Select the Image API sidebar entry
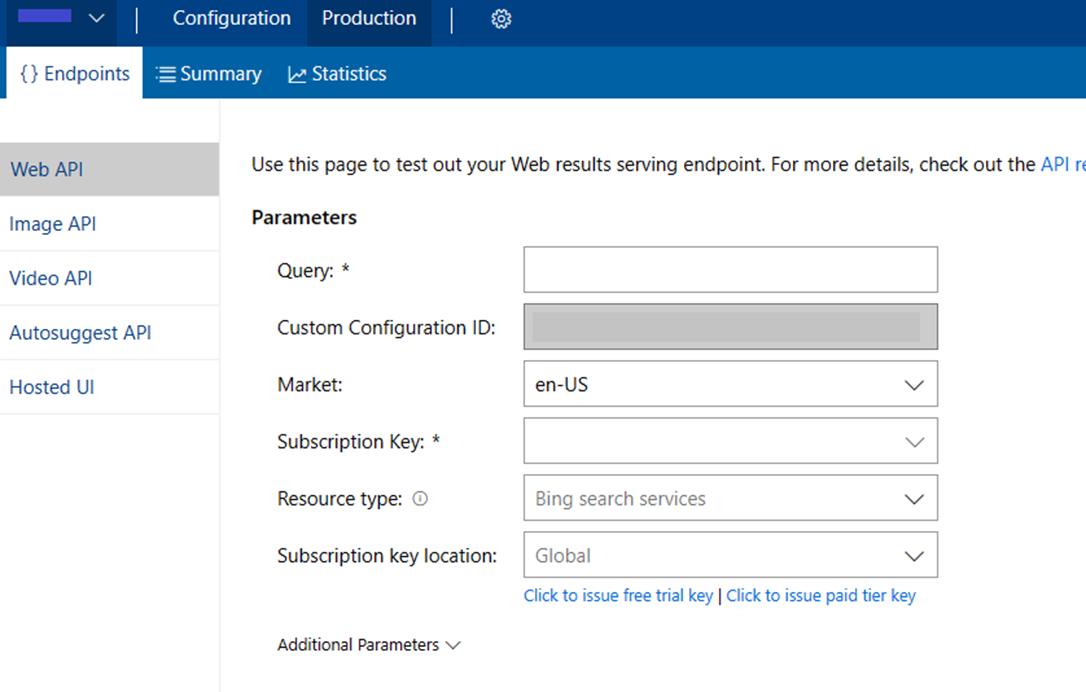The width and height of the screenshot is (1086, 692). 52,224
